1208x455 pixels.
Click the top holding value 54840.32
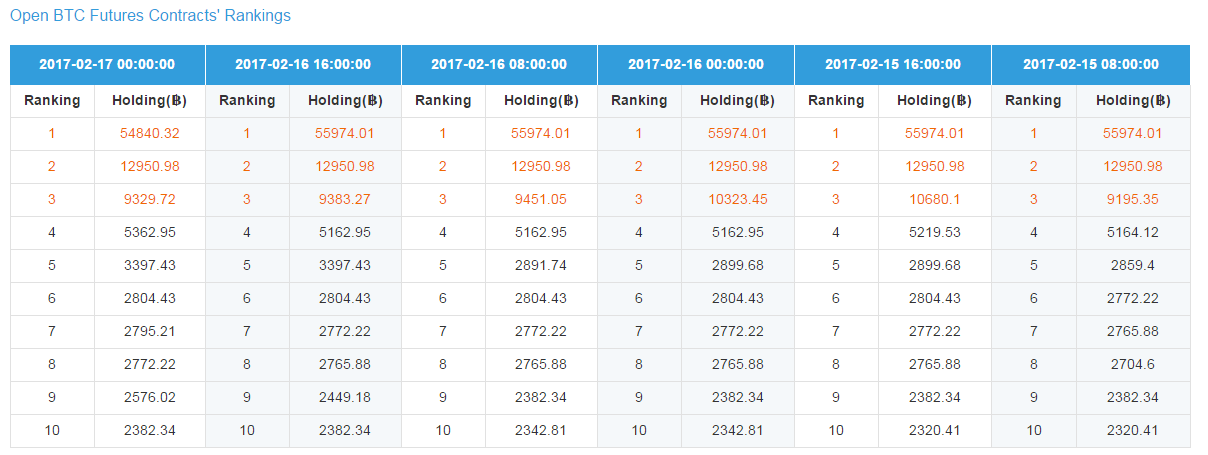150,134
